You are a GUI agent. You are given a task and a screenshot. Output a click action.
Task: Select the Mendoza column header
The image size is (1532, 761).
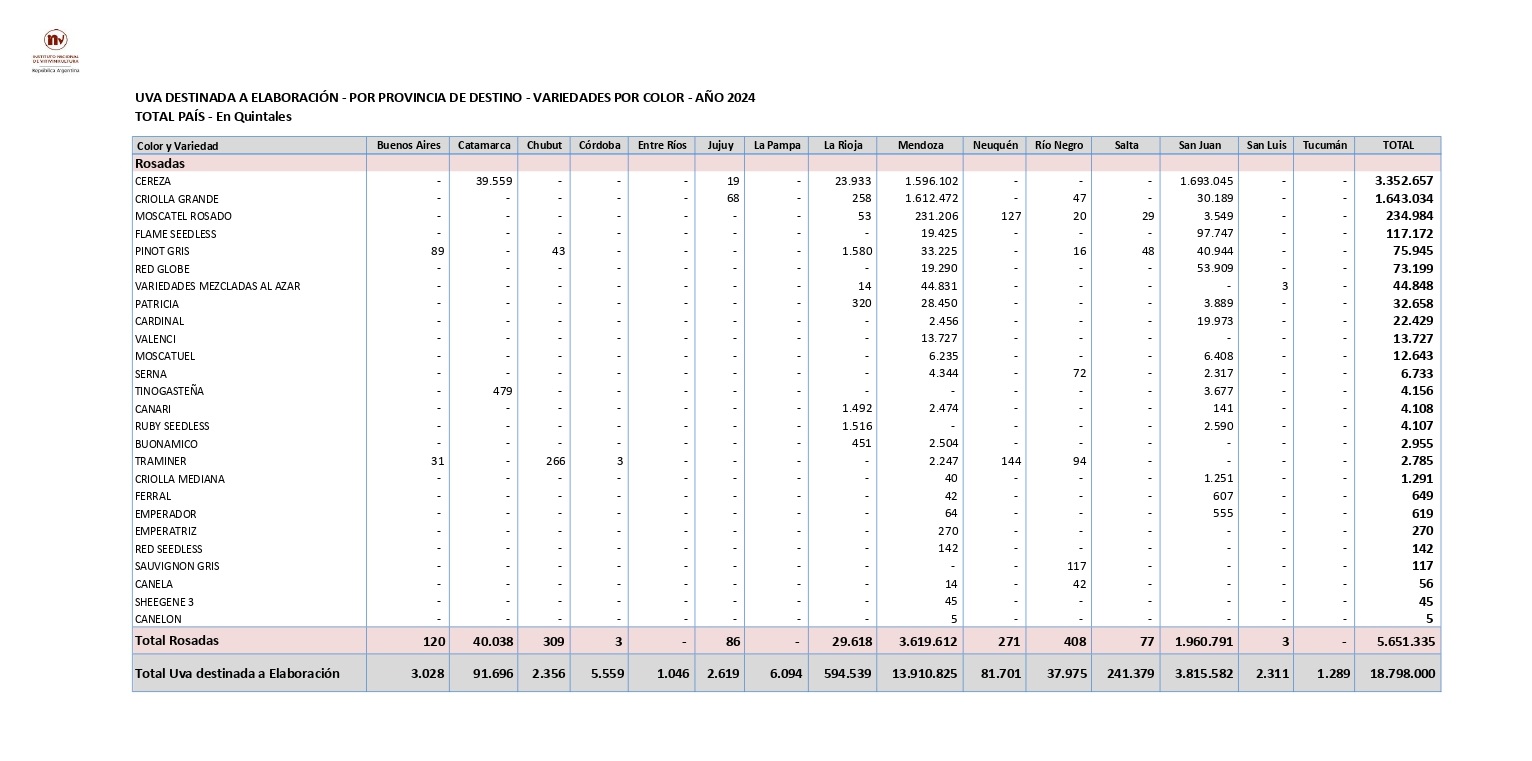920,146
